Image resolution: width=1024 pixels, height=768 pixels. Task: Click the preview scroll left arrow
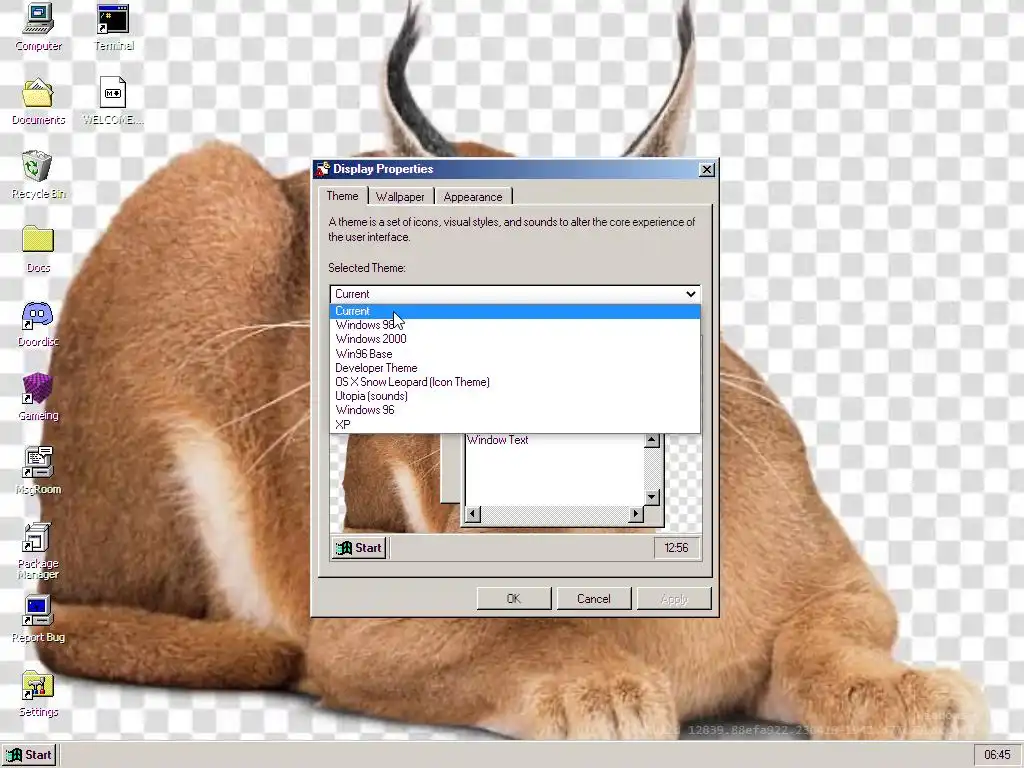473,515
